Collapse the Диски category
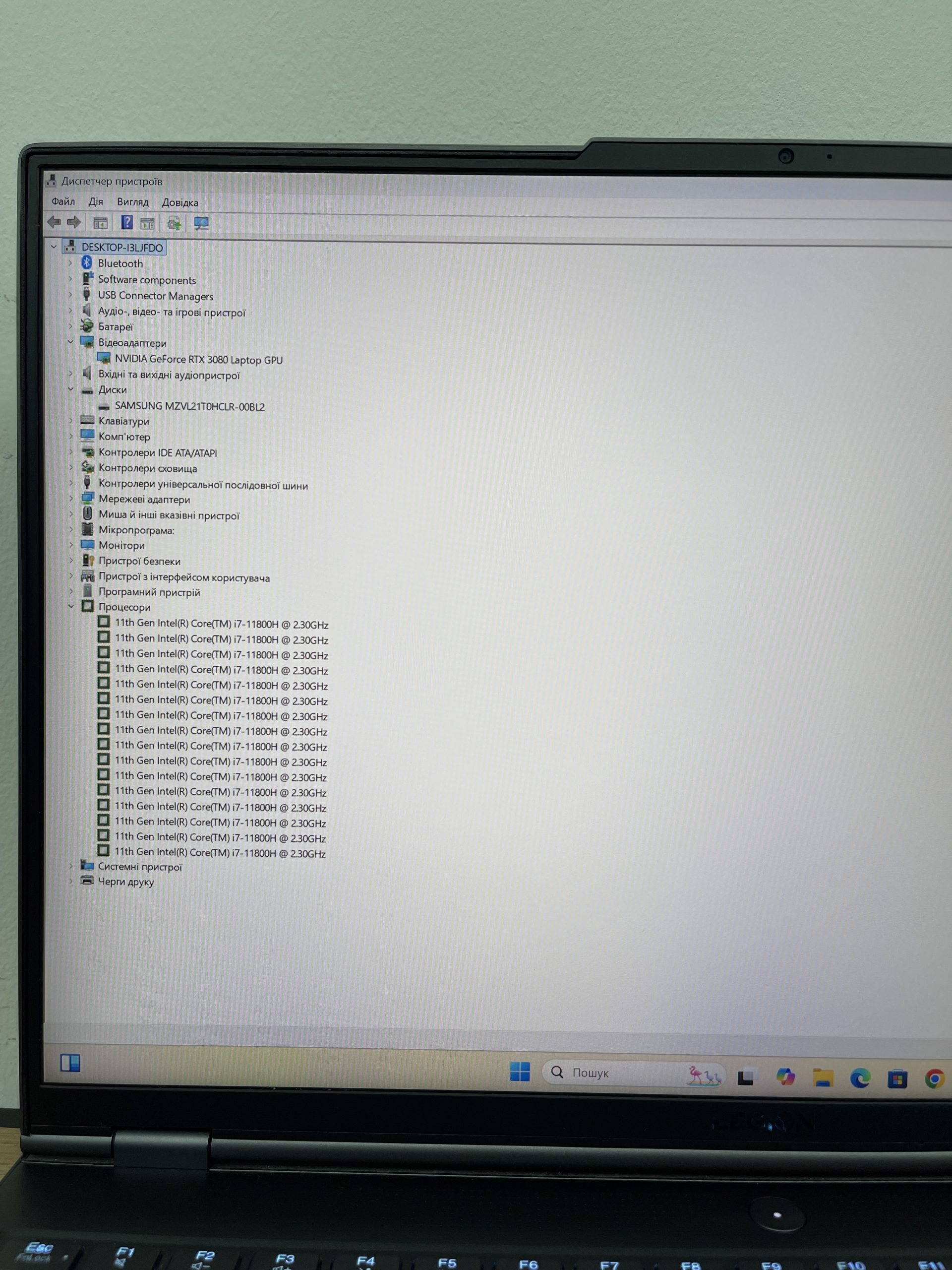 pyautogui.click(x=70, y=389)
